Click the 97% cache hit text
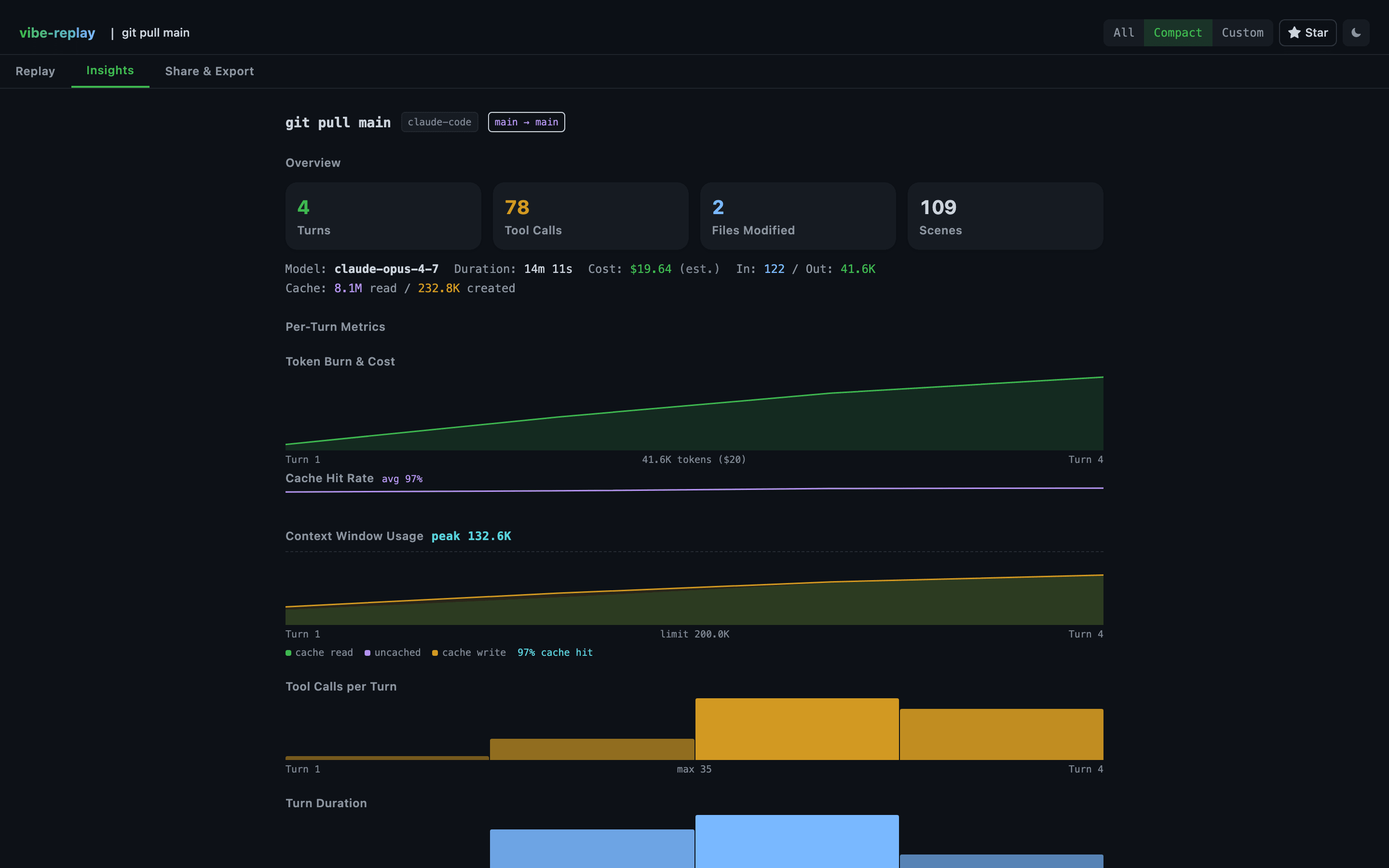This screenshot has height=868, width=1389. tap(555, 653)
